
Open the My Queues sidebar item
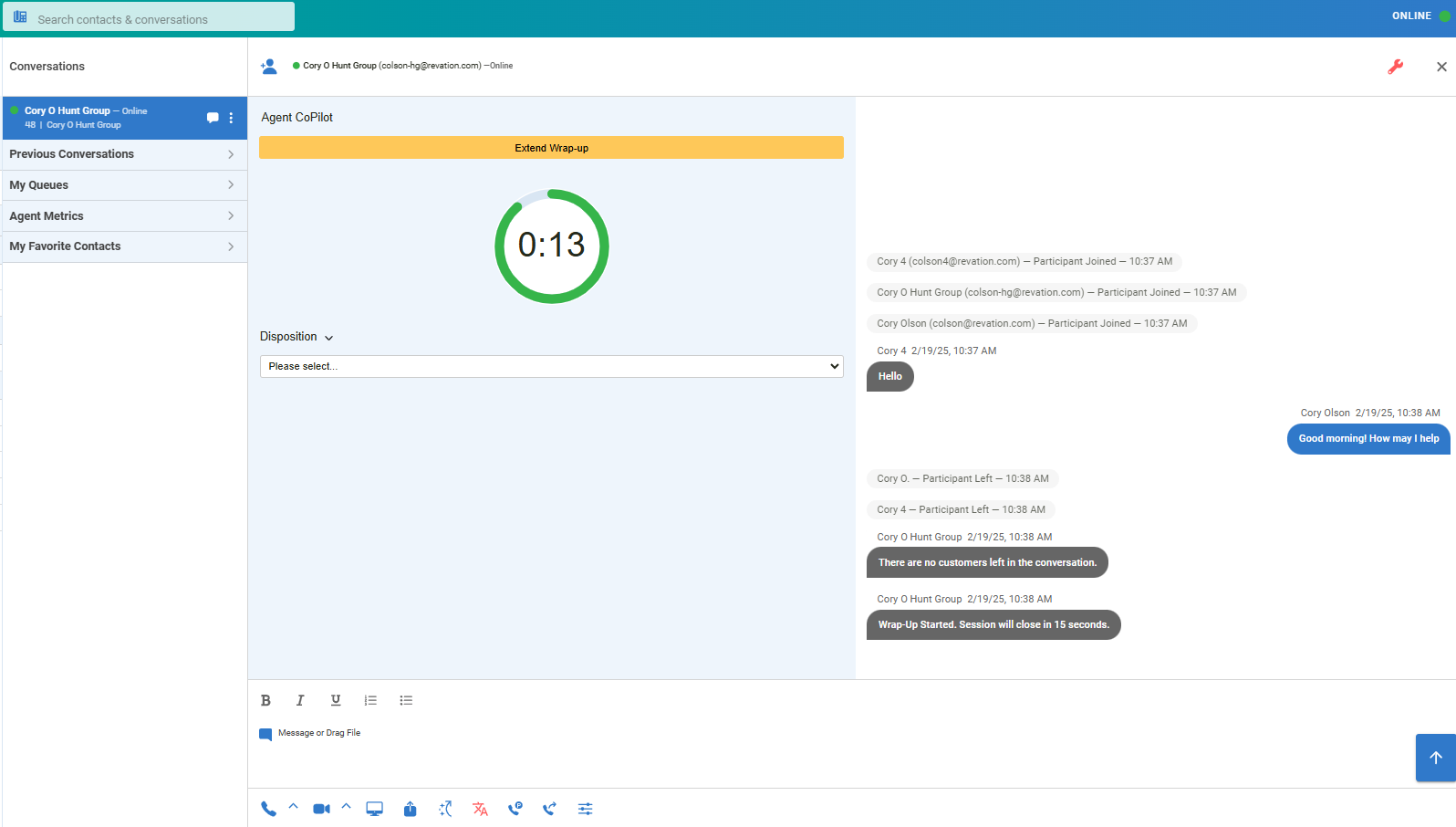(124, 185)
